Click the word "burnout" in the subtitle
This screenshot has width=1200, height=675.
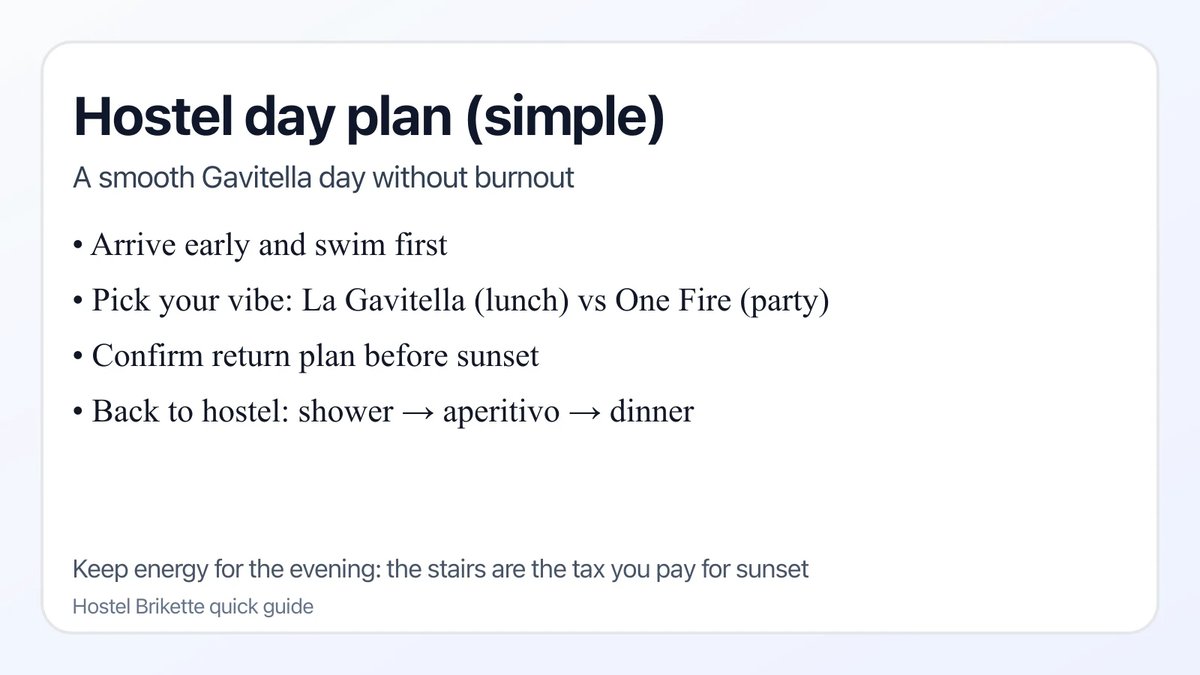tap(527, 179)
